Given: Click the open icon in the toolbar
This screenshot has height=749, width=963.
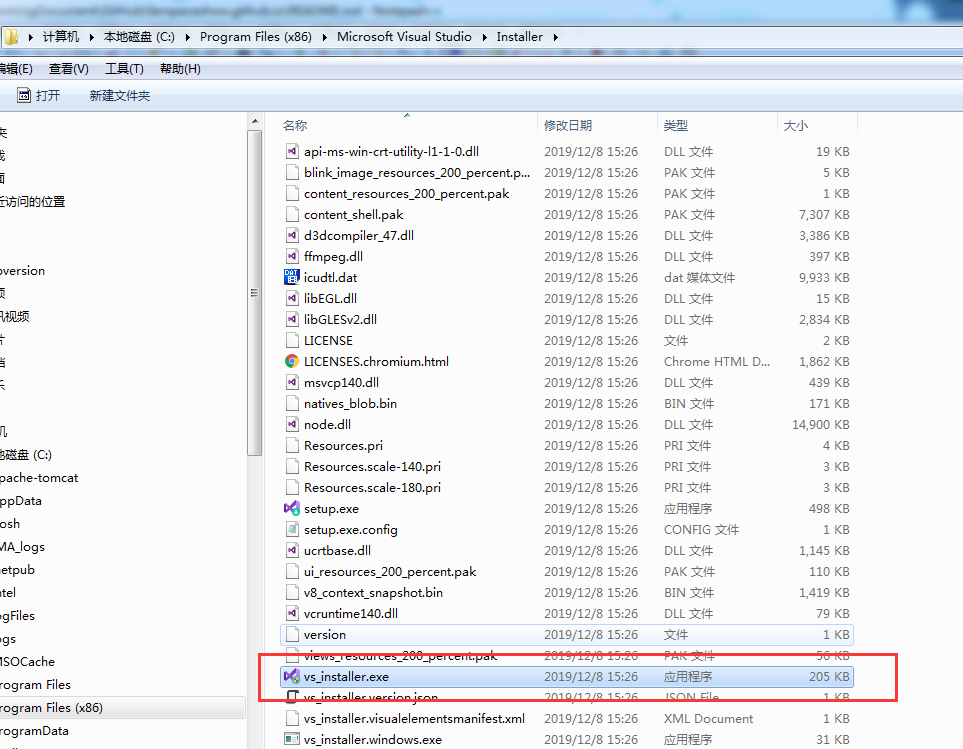Looking at the screenshot, I should (23, 95).
